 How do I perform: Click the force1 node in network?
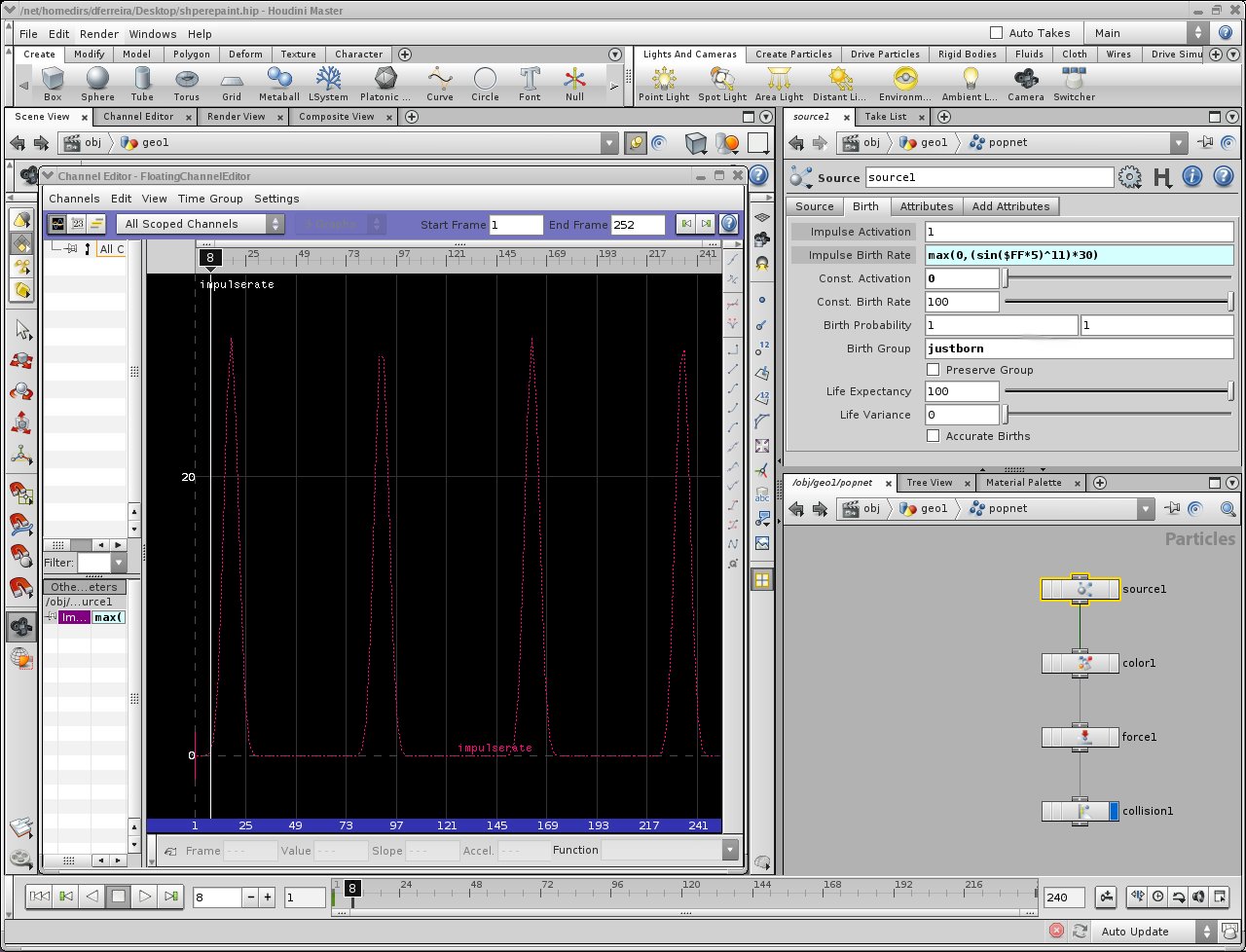(1081, 737)
